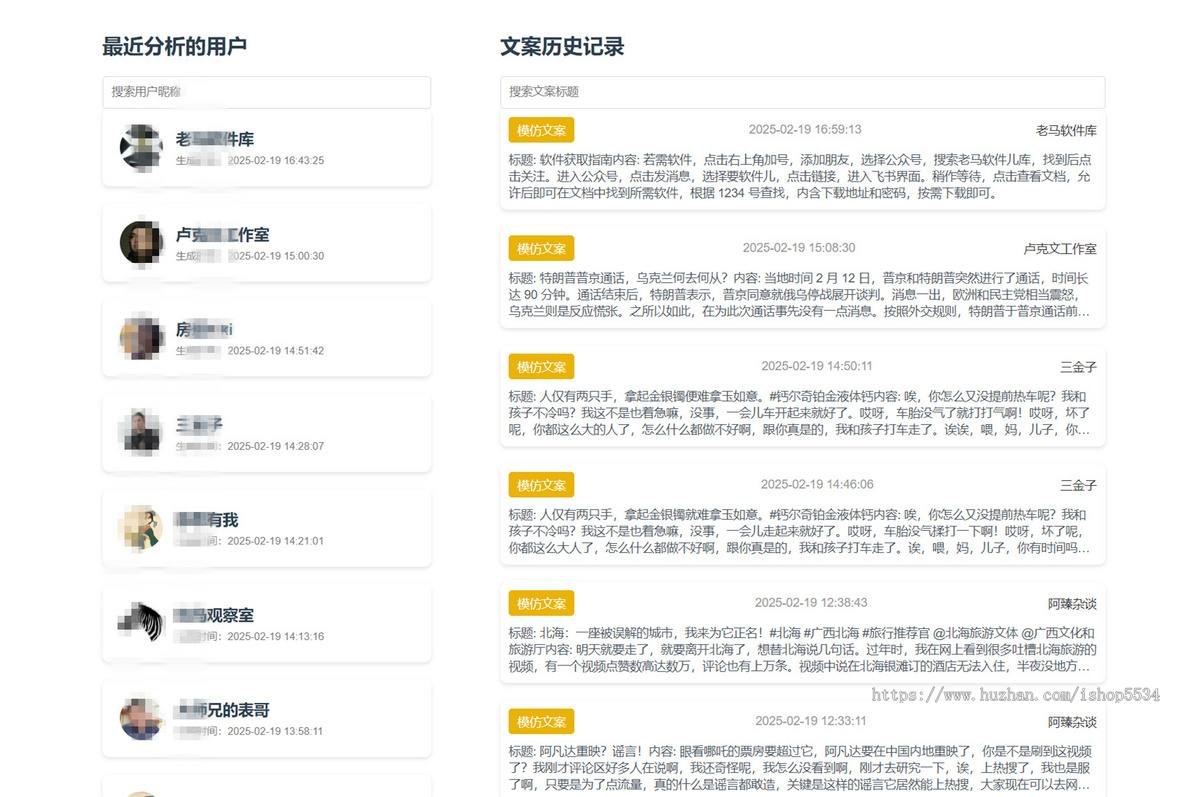This screenshot has width=1200, height=797.
Task: Open avatar of user analyzed at 14:13:16
Action: [x=141, y=623]
